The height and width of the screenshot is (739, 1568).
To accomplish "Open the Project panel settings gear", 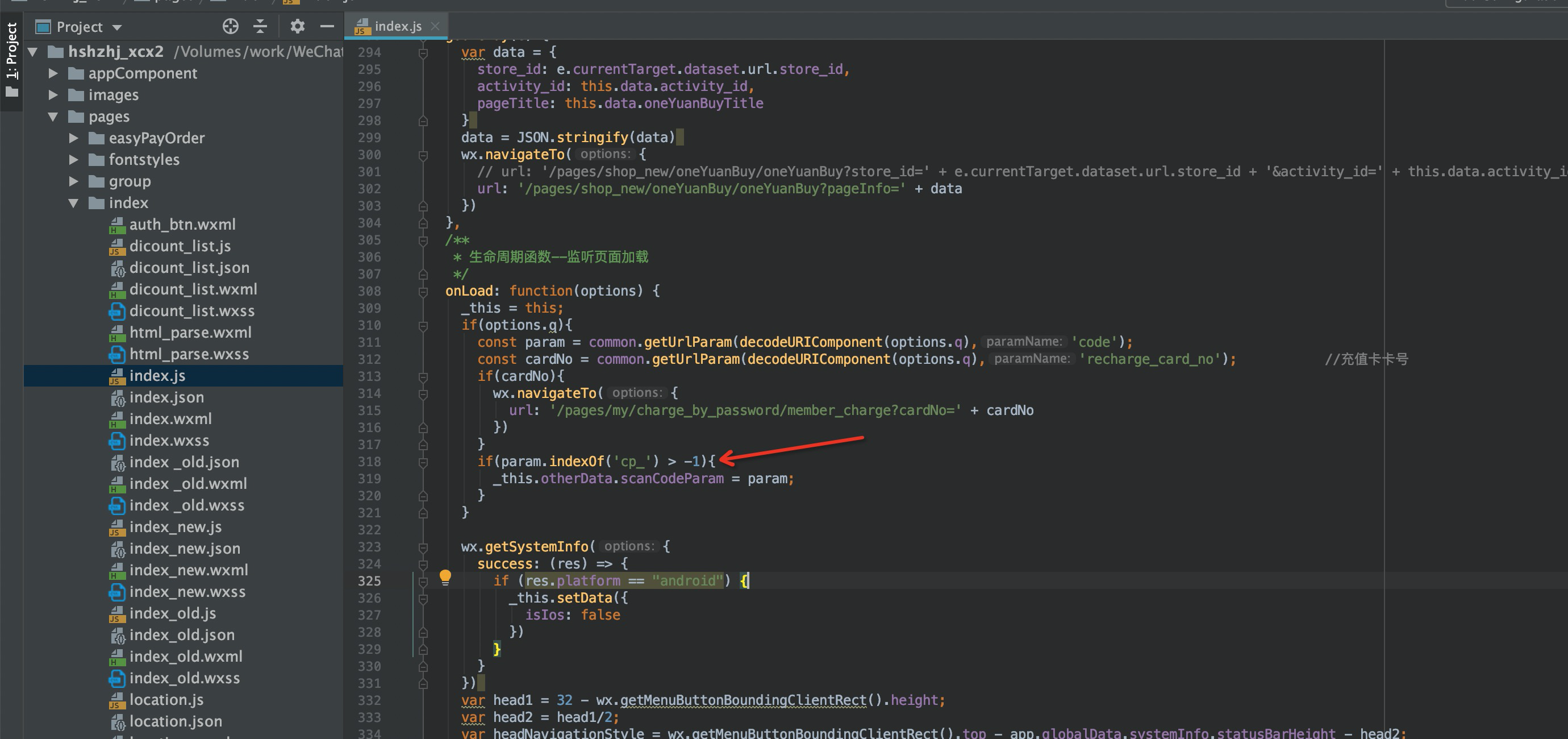I will point(297,26).
